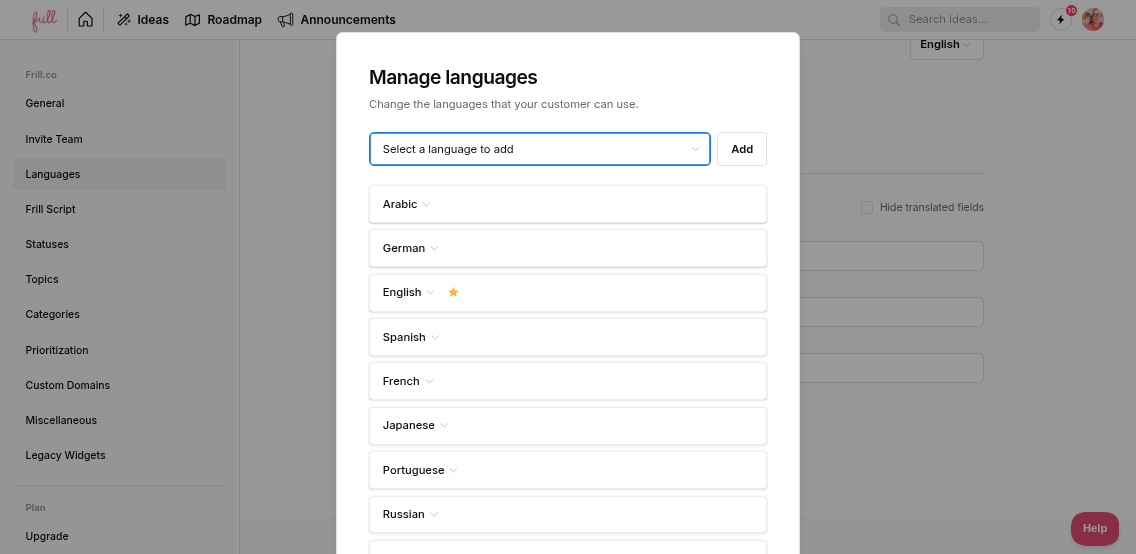Click the default star next to English

click(454, 292)
